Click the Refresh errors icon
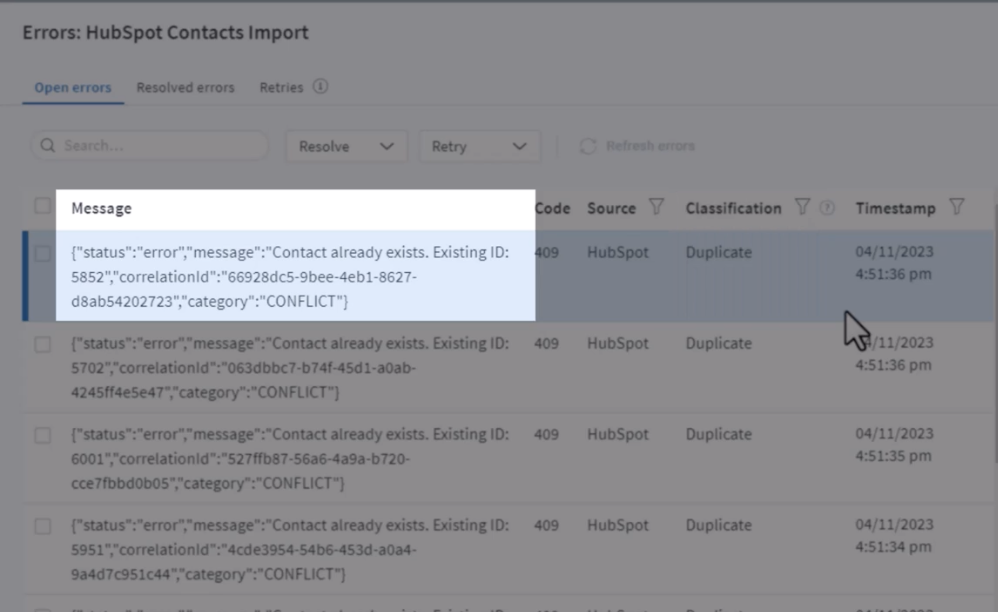Screen dimensions: 998x612 click(x=590, y=145)
